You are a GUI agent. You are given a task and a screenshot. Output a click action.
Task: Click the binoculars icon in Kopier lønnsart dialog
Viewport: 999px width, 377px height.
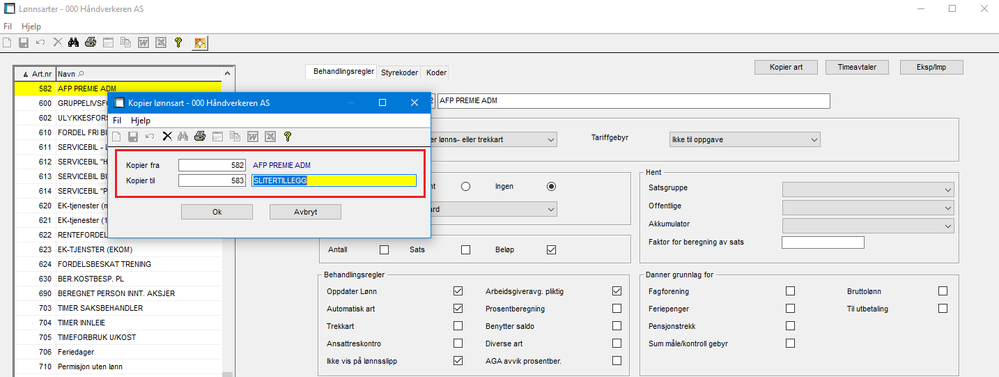pyautogui.click(x=183, y=136)
